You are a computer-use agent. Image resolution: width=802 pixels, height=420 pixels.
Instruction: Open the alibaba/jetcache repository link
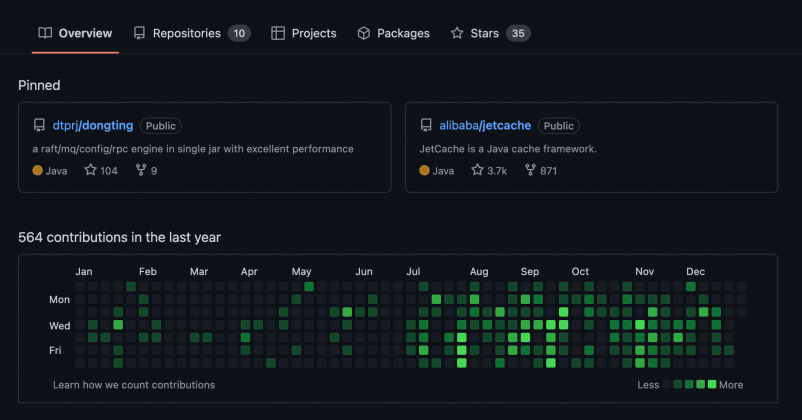click(485, 126)
